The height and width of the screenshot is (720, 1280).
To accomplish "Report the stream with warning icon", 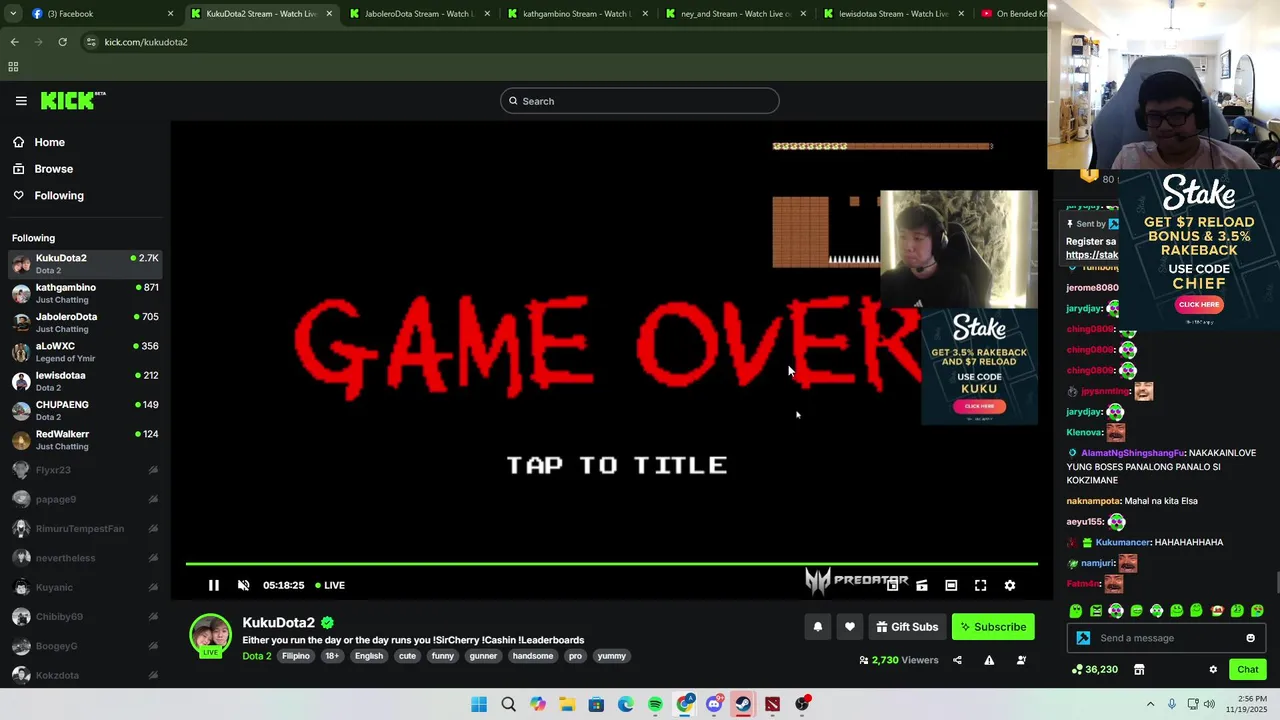I will (x=989, y=660).
